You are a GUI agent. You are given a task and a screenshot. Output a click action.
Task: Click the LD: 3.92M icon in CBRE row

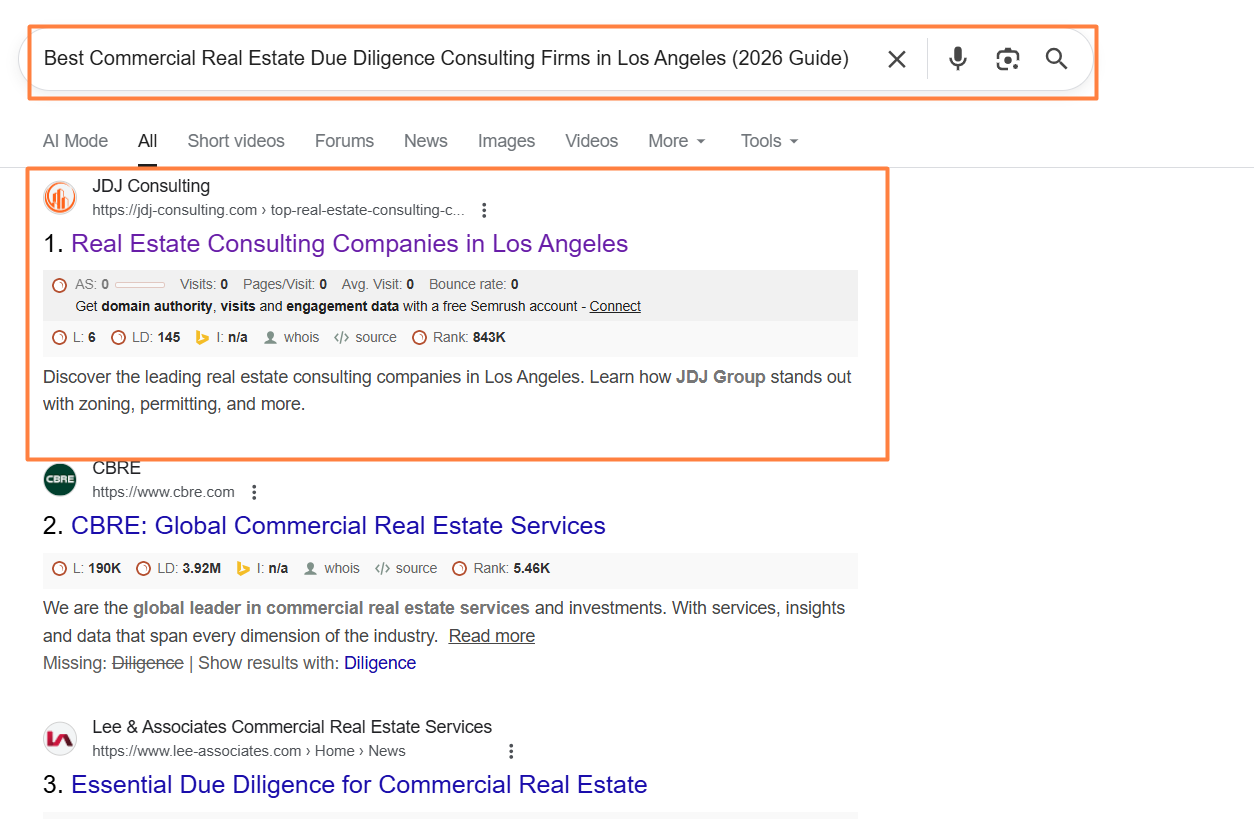pyautogui.click(x=143, y=569)
